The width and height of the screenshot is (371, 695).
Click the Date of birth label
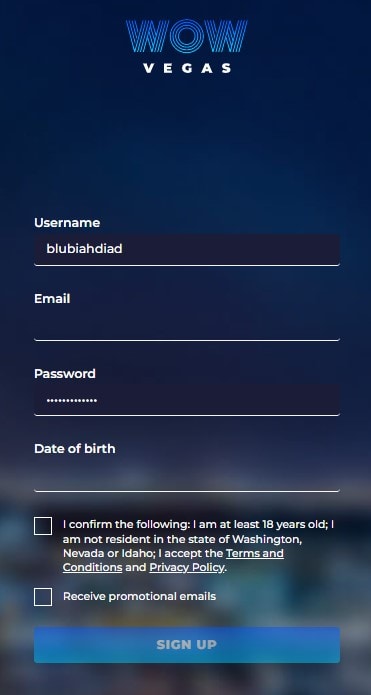pyautogui.click(x=74, y=449)
